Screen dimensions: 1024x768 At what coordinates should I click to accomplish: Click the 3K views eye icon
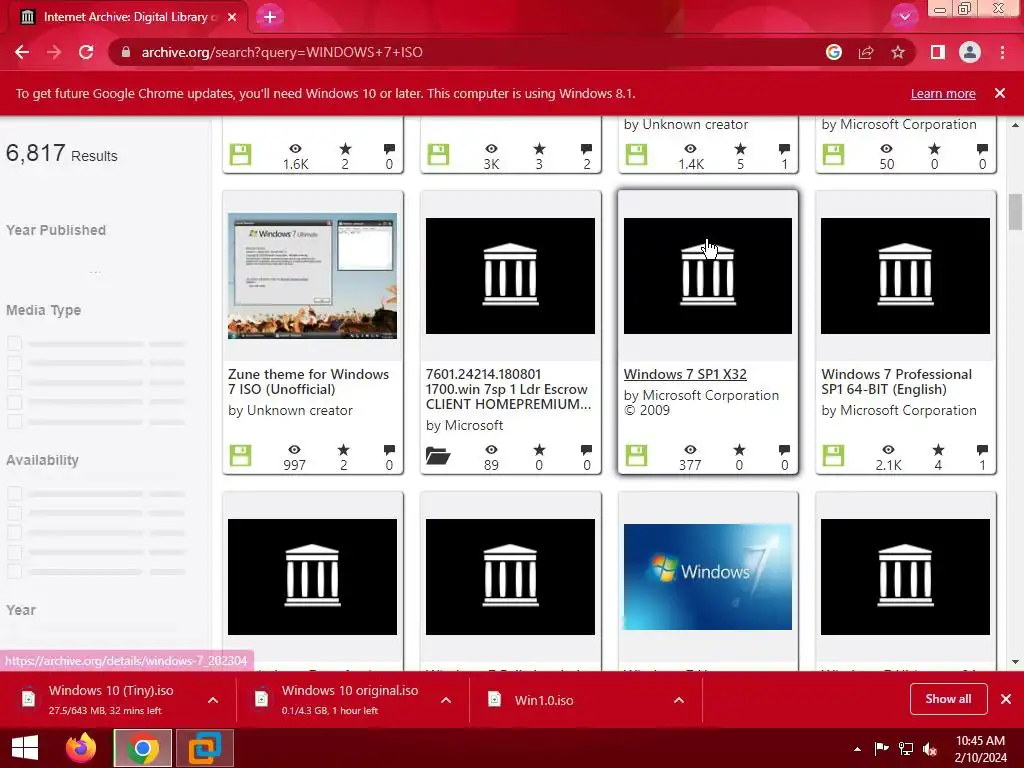[491, 149]
